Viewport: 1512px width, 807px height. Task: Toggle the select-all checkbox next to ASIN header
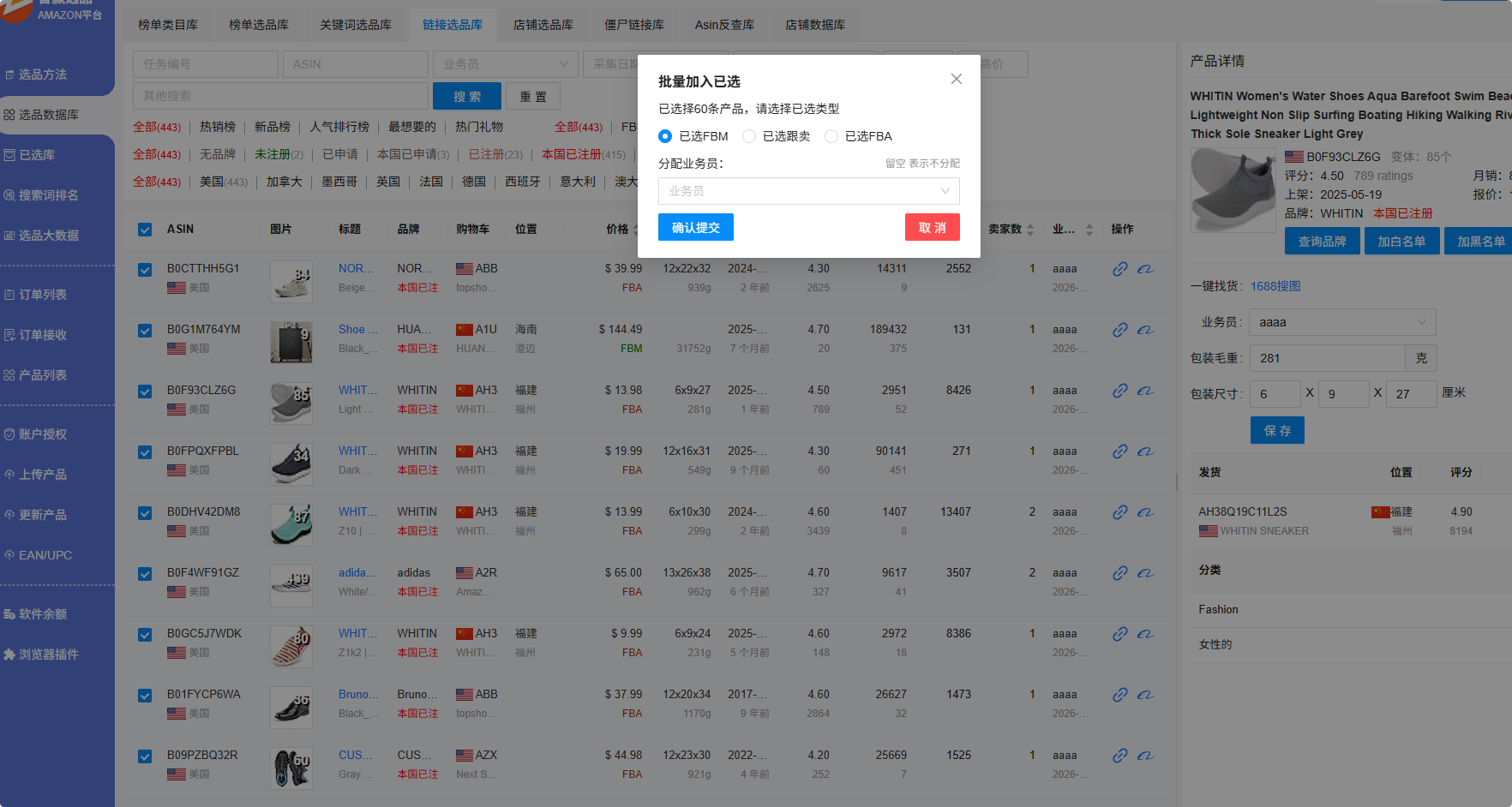[x=145, y=230]
